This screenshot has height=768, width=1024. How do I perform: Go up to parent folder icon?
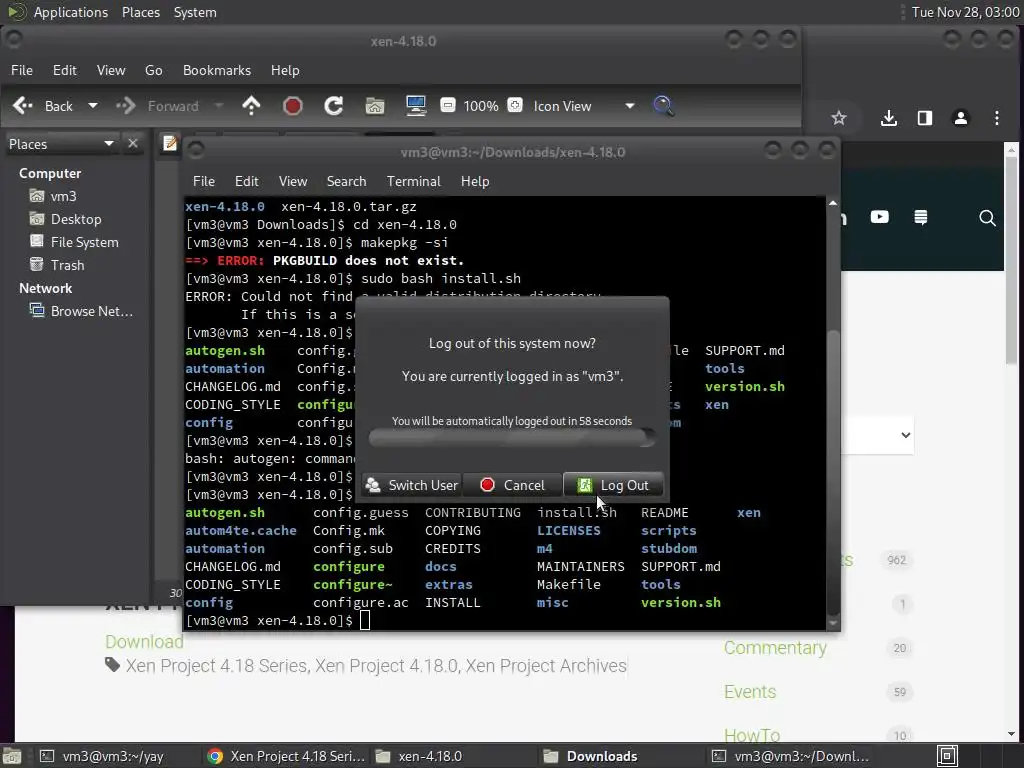(x=251, y=106)
